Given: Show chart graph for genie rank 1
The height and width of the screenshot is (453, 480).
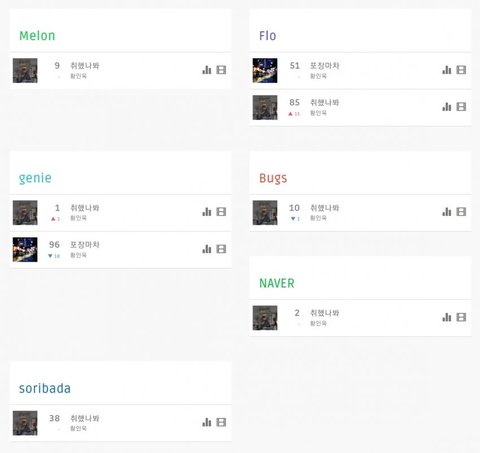Looking at the screenshot, I should 207,212.
